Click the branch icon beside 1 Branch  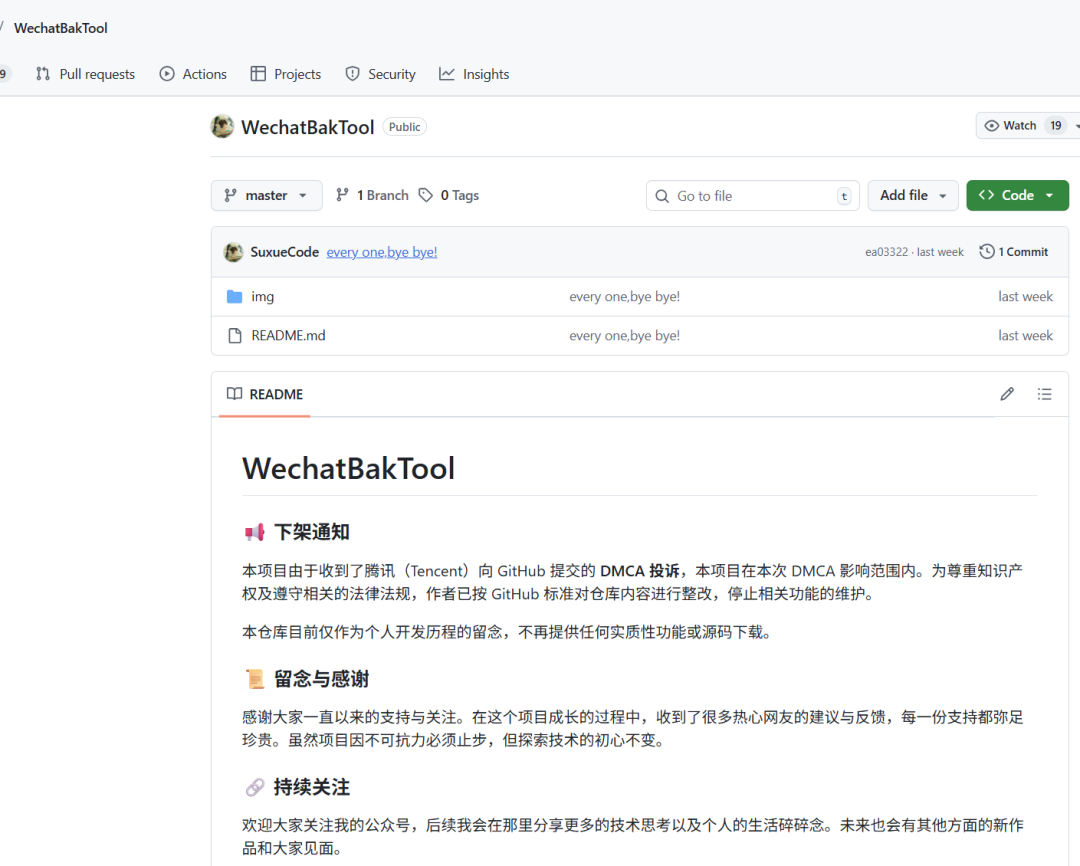[x=342, y=195]
